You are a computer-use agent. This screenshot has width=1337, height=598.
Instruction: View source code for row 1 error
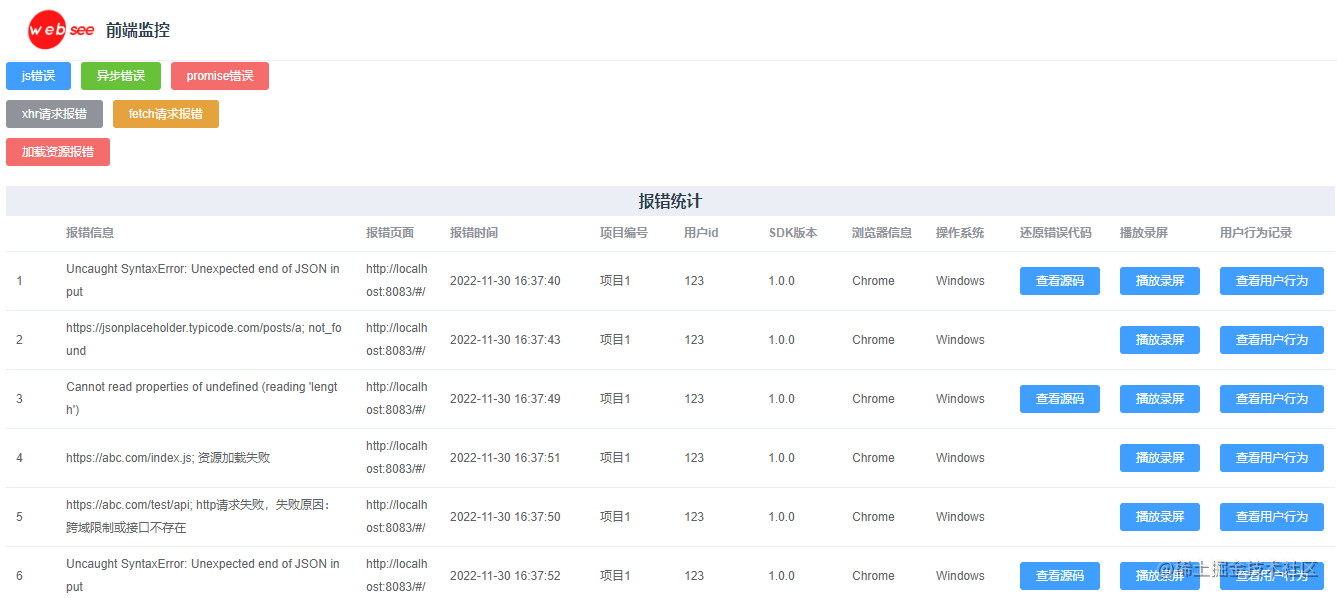point(1060,281)
